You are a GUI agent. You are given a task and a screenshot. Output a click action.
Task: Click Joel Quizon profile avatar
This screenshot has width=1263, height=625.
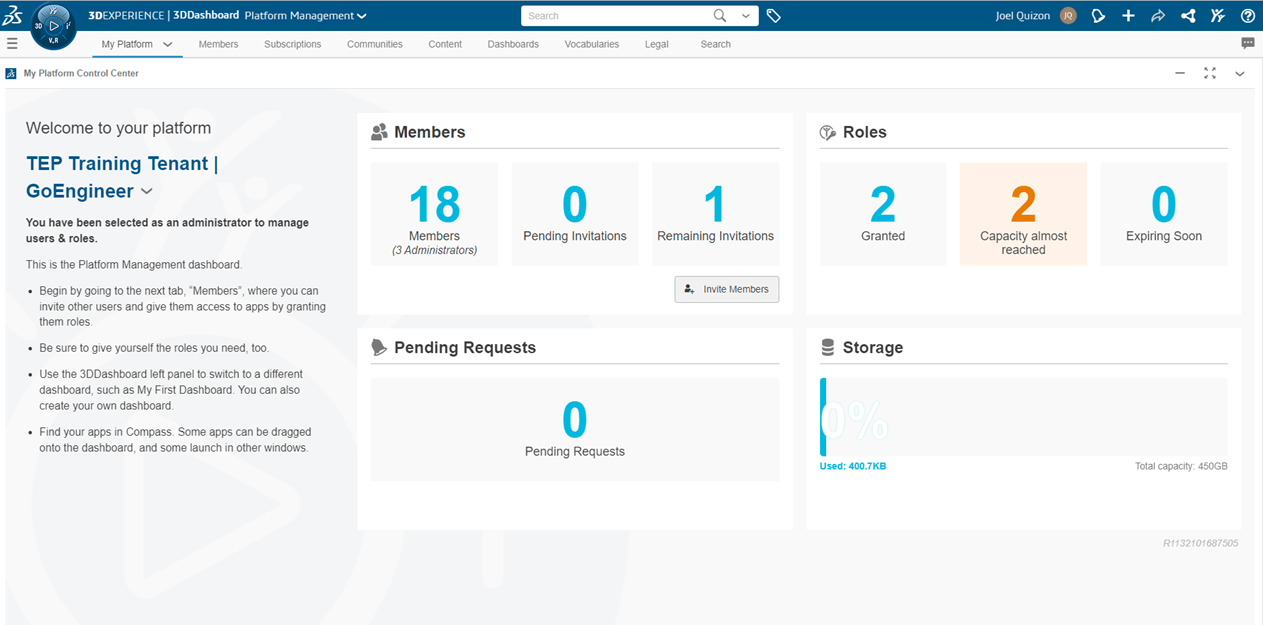point(1068,15)
